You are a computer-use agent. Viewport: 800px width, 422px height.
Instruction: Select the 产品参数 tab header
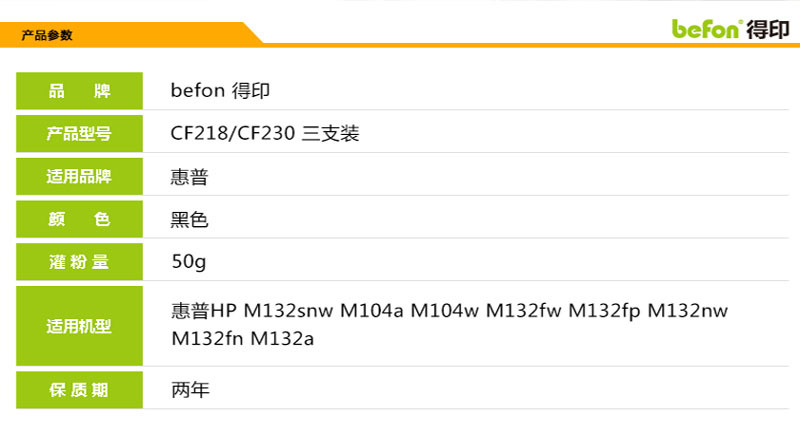tap(46, 35)
